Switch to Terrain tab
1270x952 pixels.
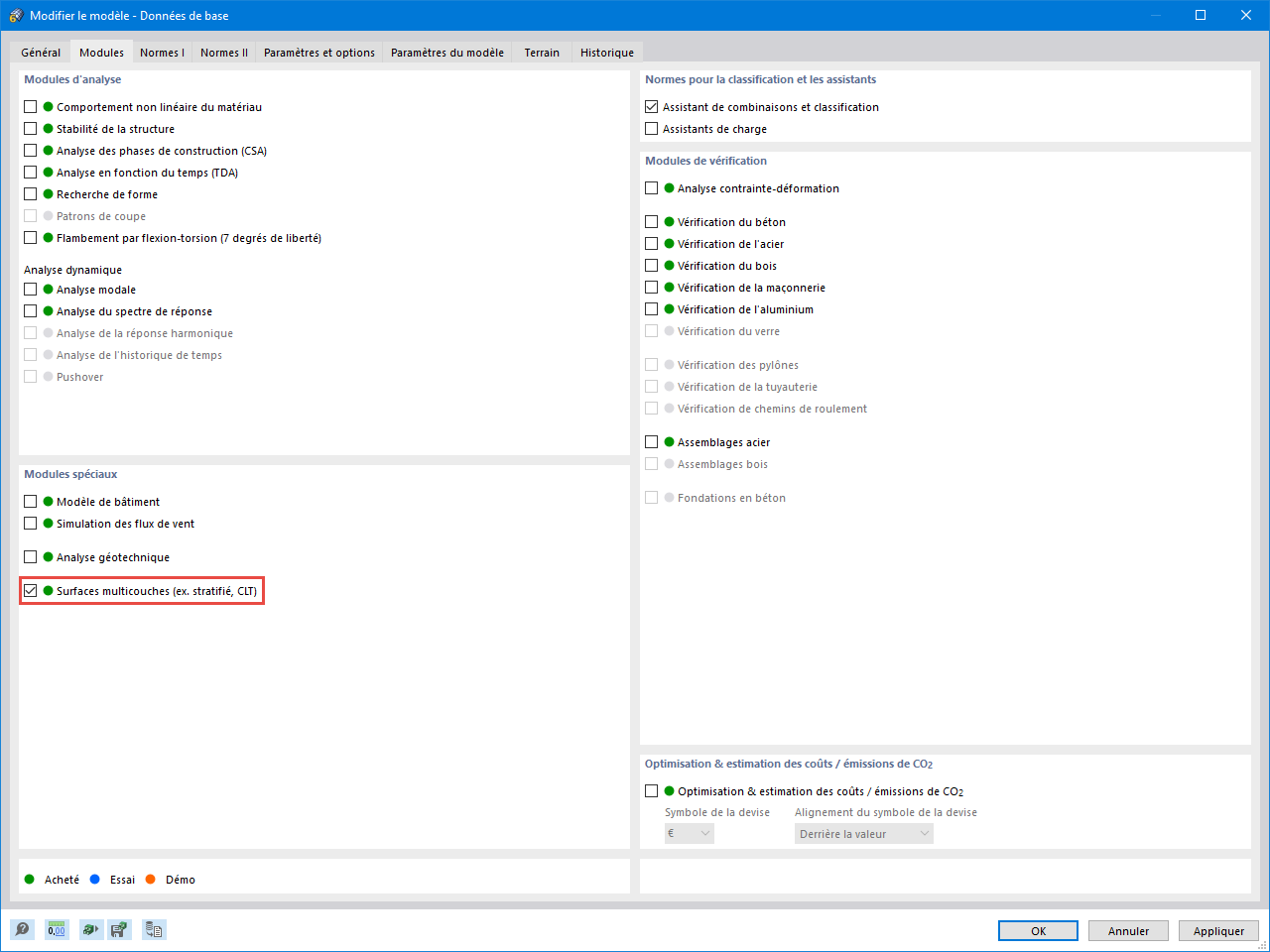point(542,53)
